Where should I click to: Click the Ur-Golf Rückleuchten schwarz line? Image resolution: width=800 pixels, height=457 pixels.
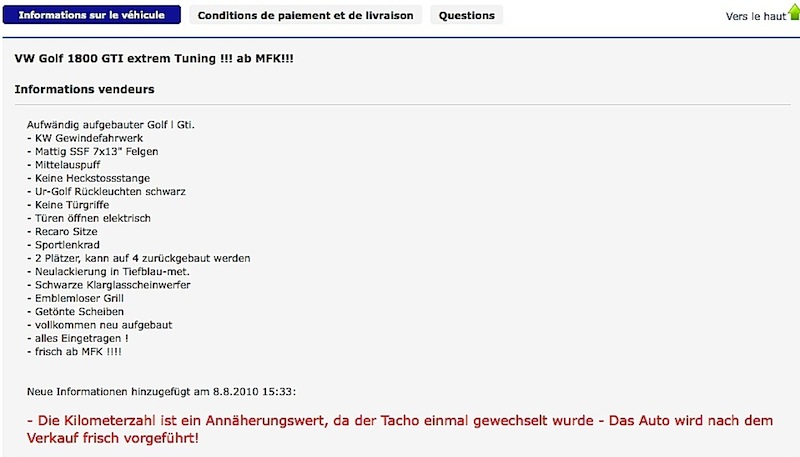pyautogui.click(x=107, y=191)
